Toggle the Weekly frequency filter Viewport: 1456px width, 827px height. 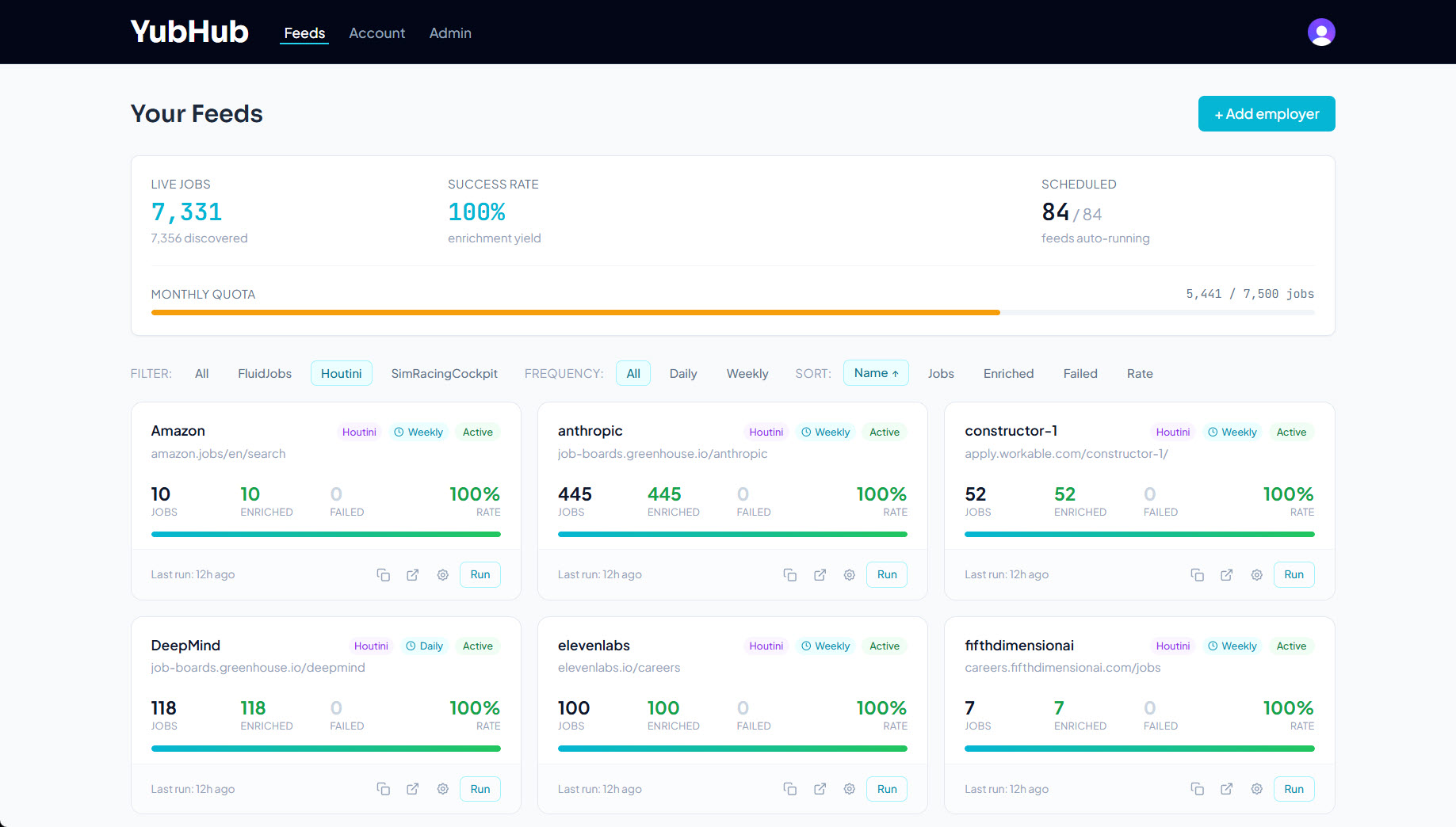pyautogui.click(x=747, y=373)
